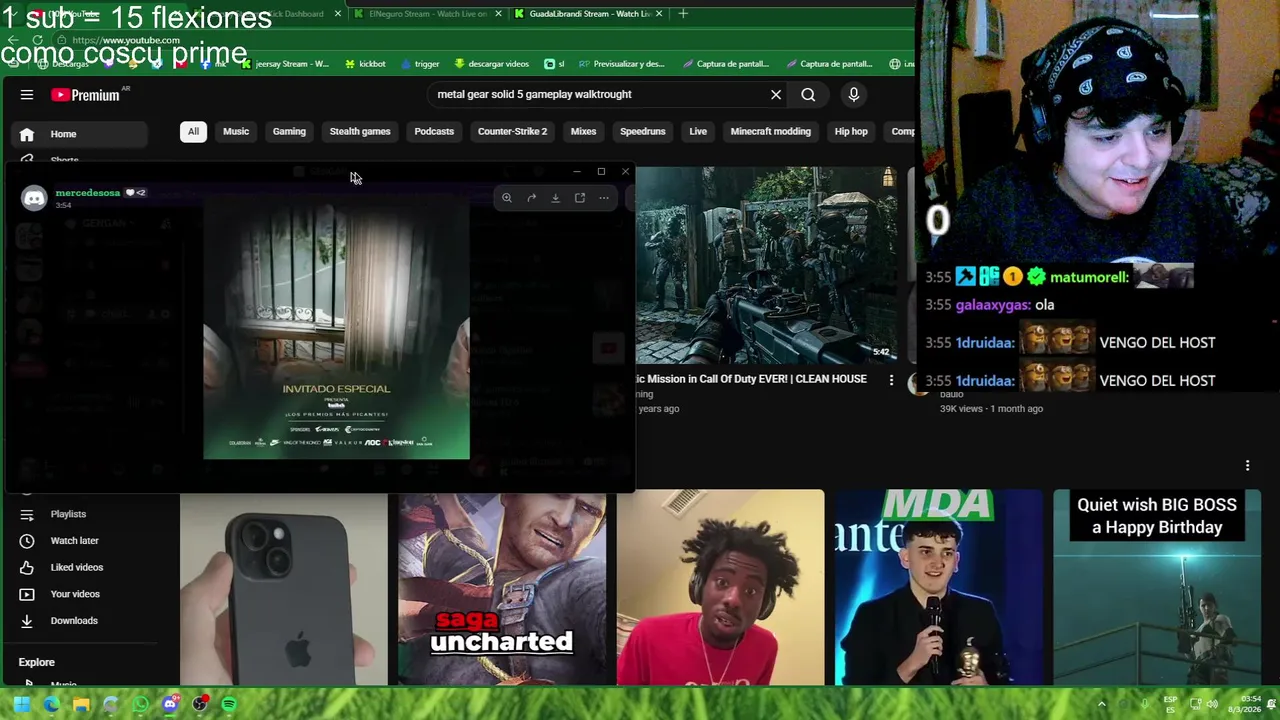
Task: Open options menu for Clean House video
Action: (891, 380)
